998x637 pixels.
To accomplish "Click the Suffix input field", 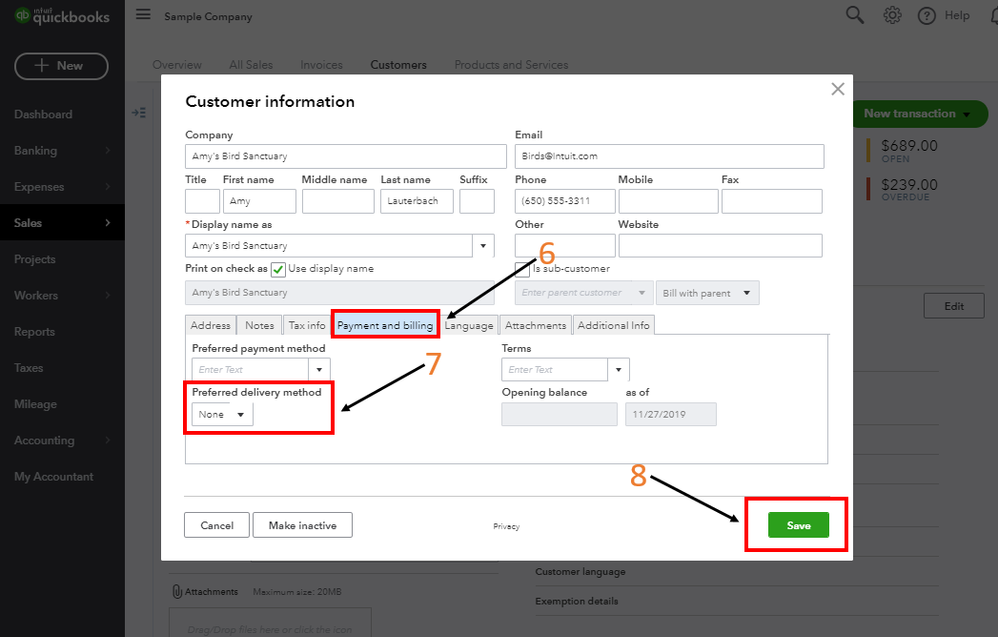I will click(477, 201).
